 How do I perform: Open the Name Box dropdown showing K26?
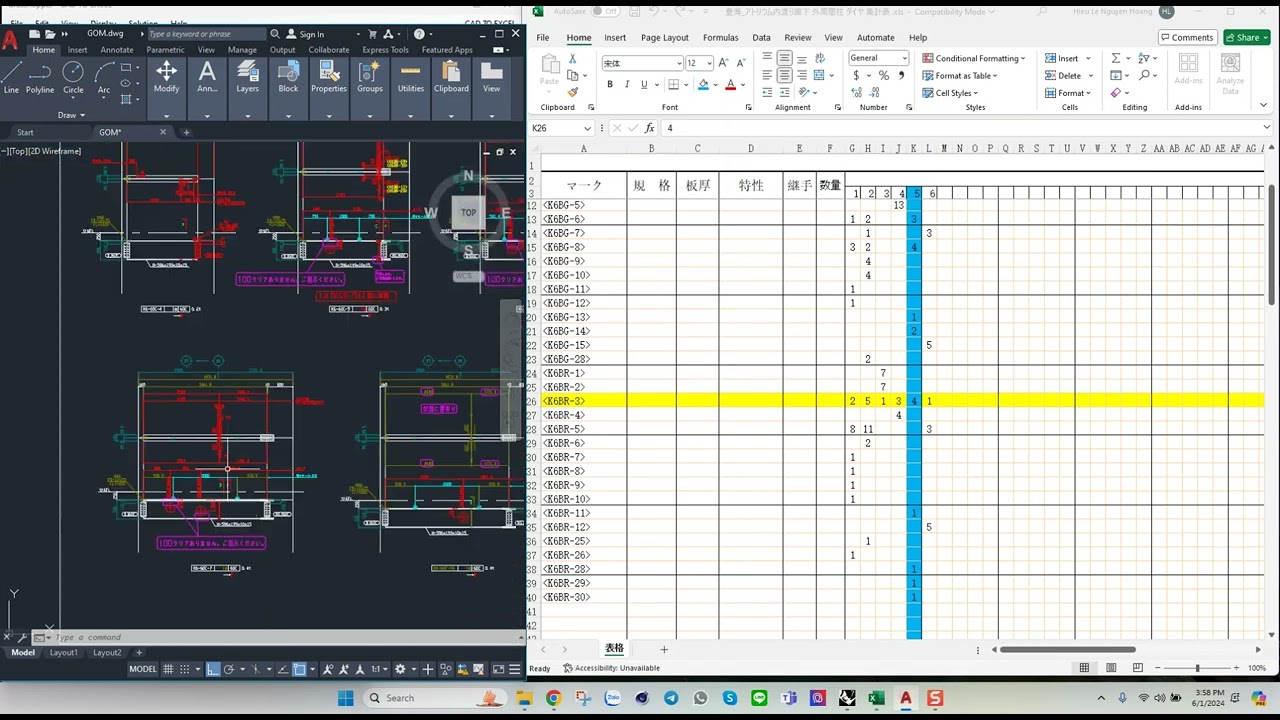tap(588, 128)
